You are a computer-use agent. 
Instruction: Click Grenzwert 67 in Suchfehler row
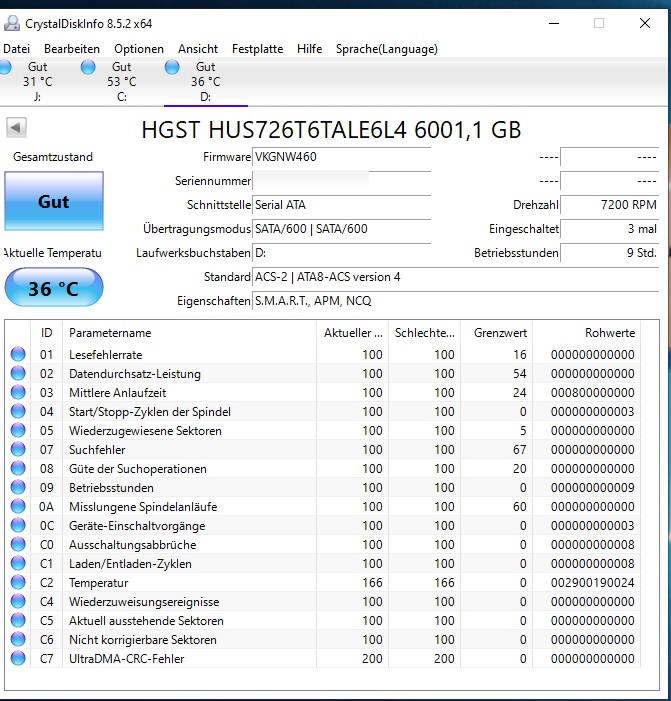click(x=519, y=449)
